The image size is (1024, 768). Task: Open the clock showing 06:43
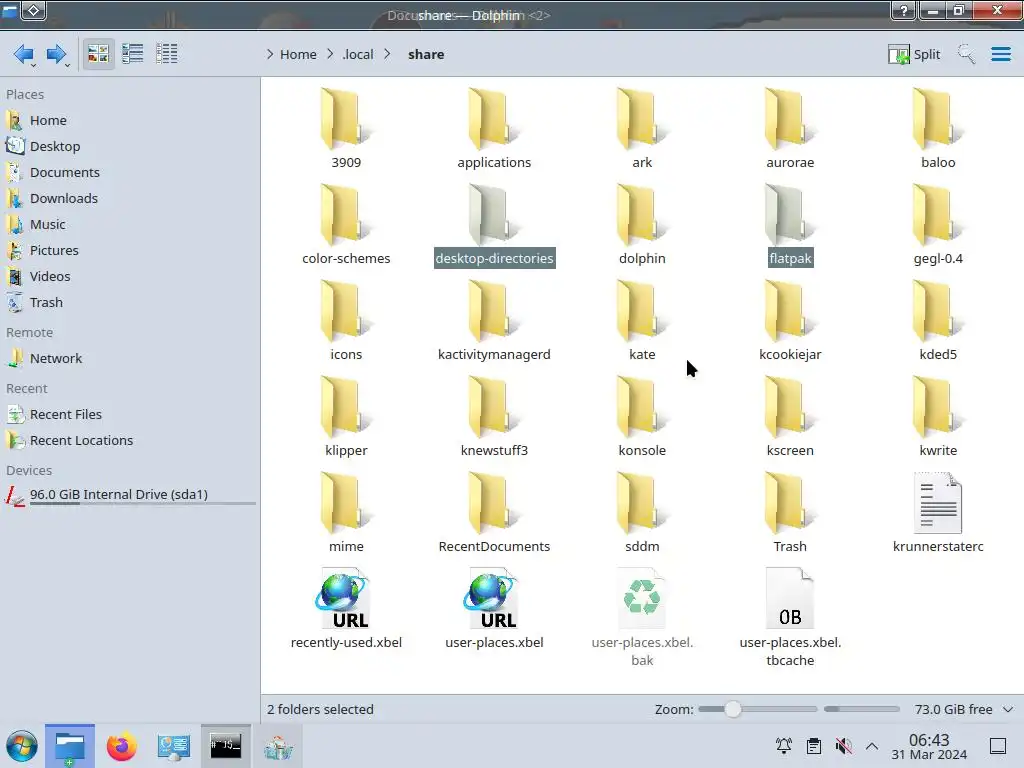coord(929,746)
